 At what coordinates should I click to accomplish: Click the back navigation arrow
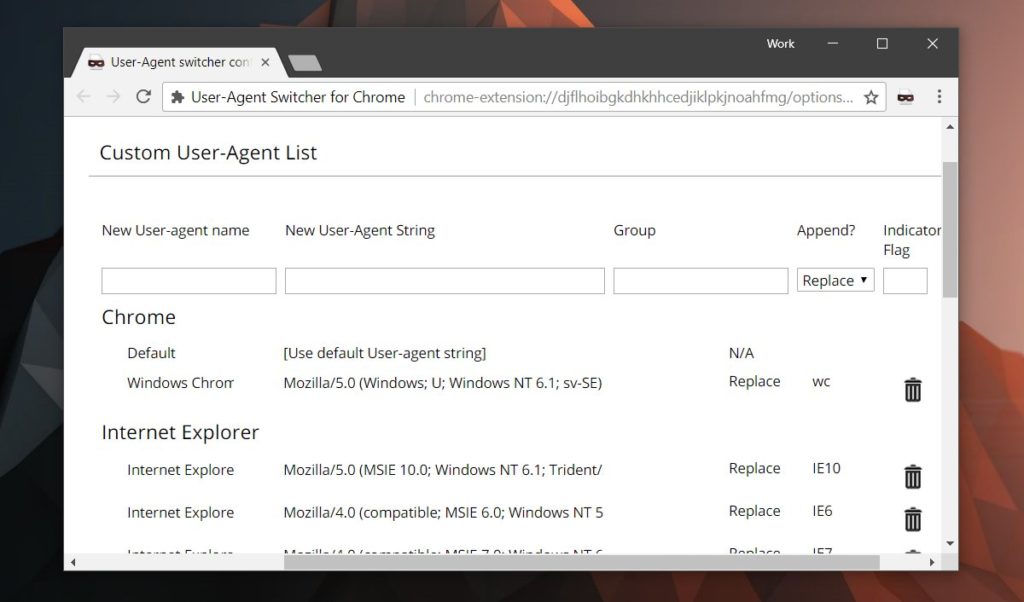click(83, 97)
